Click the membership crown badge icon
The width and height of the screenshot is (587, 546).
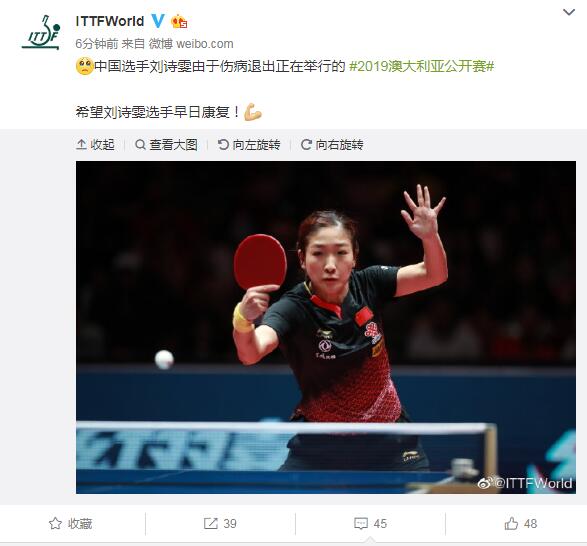coord(179,21)
